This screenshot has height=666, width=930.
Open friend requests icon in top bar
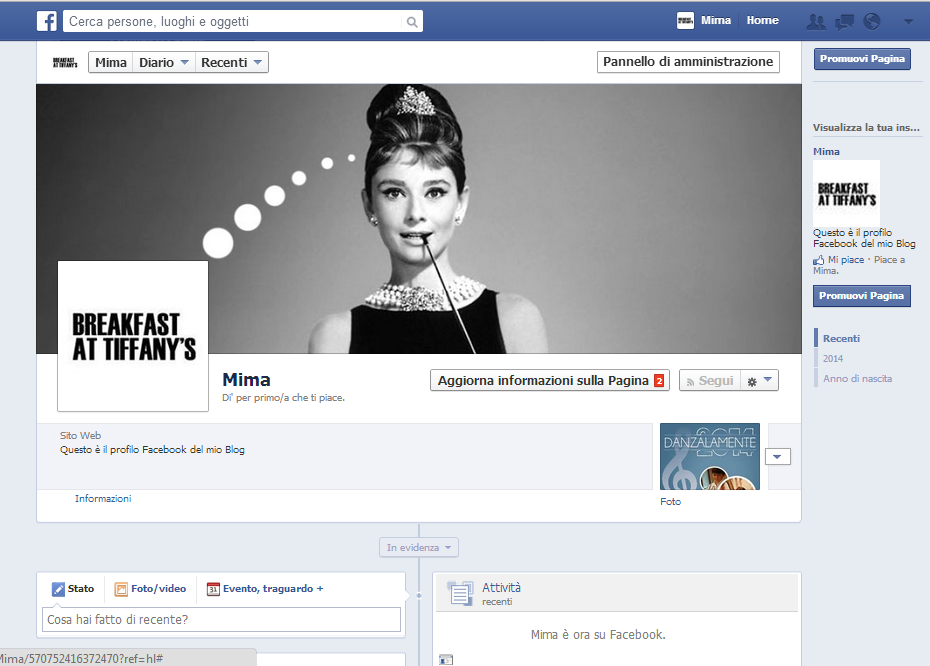click(816, 22)
